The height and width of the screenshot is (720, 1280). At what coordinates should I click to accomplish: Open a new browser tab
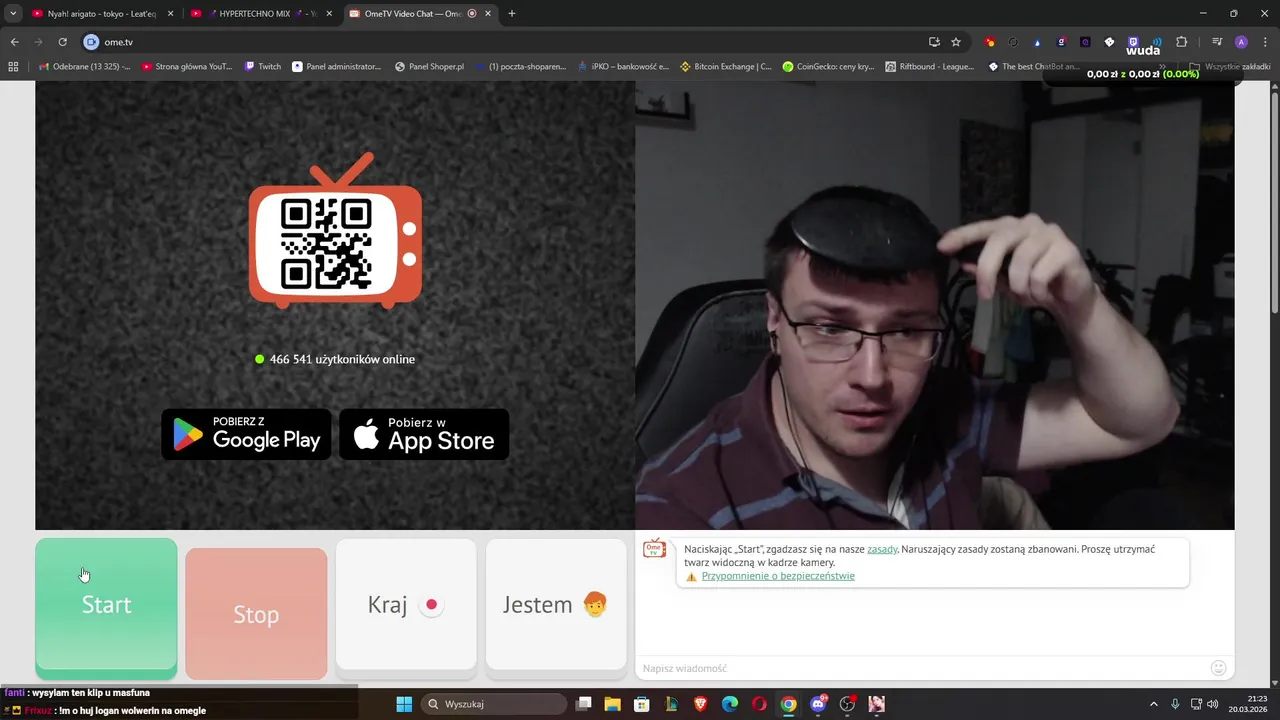[x=512, y=14]
